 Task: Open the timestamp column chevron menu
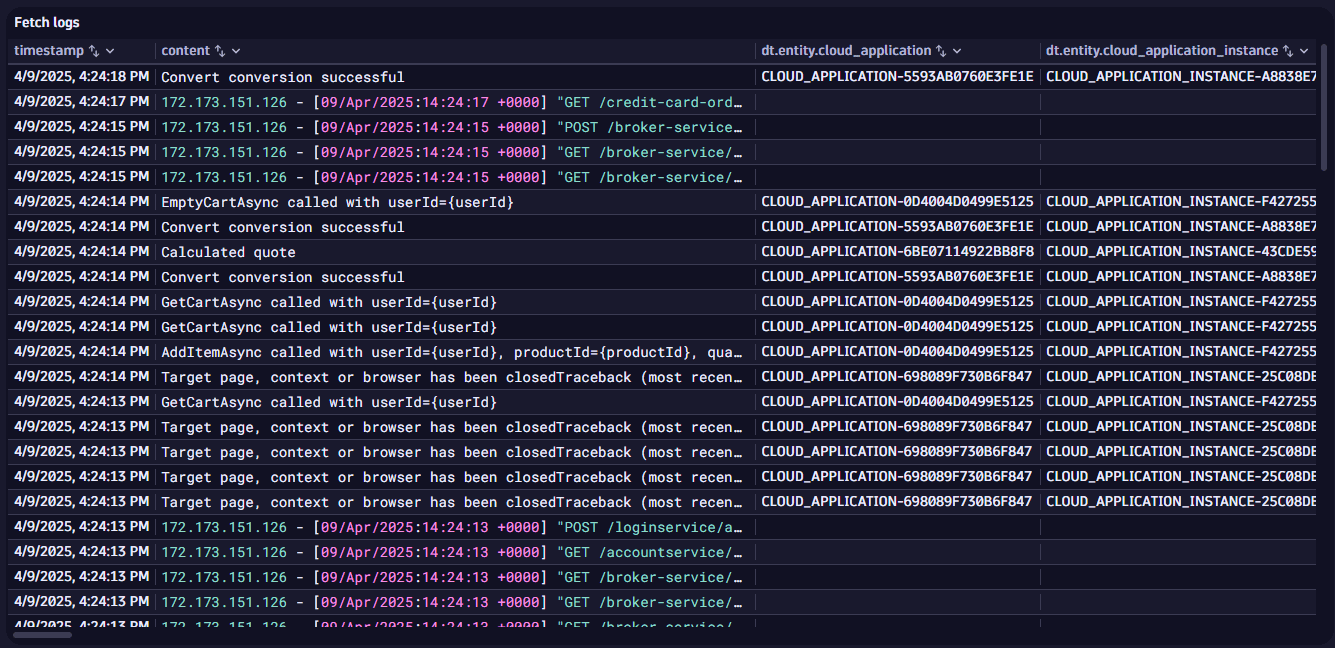110,51
